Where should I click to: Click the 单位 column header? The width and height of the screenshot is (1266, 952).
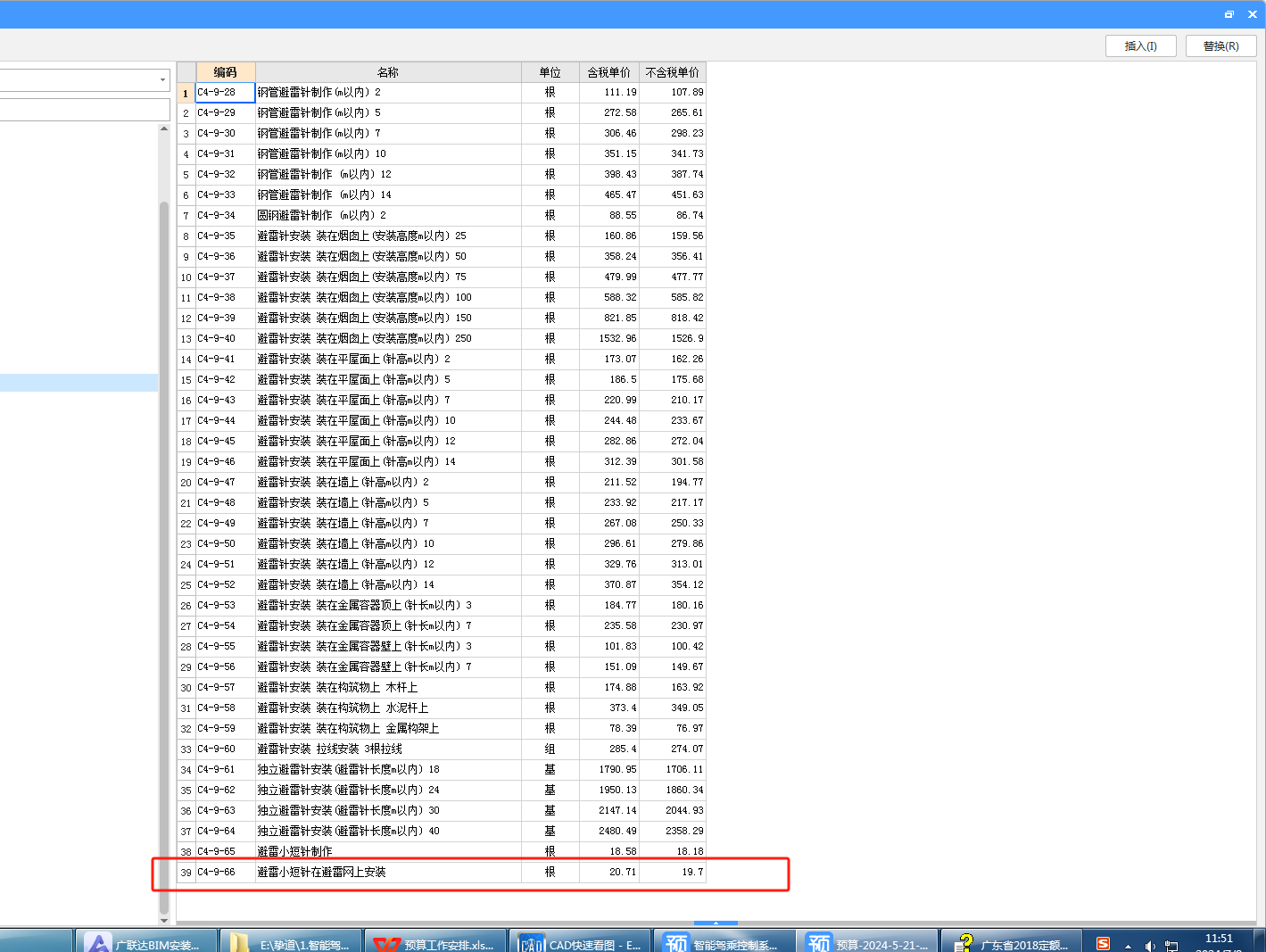pos(550,72)
